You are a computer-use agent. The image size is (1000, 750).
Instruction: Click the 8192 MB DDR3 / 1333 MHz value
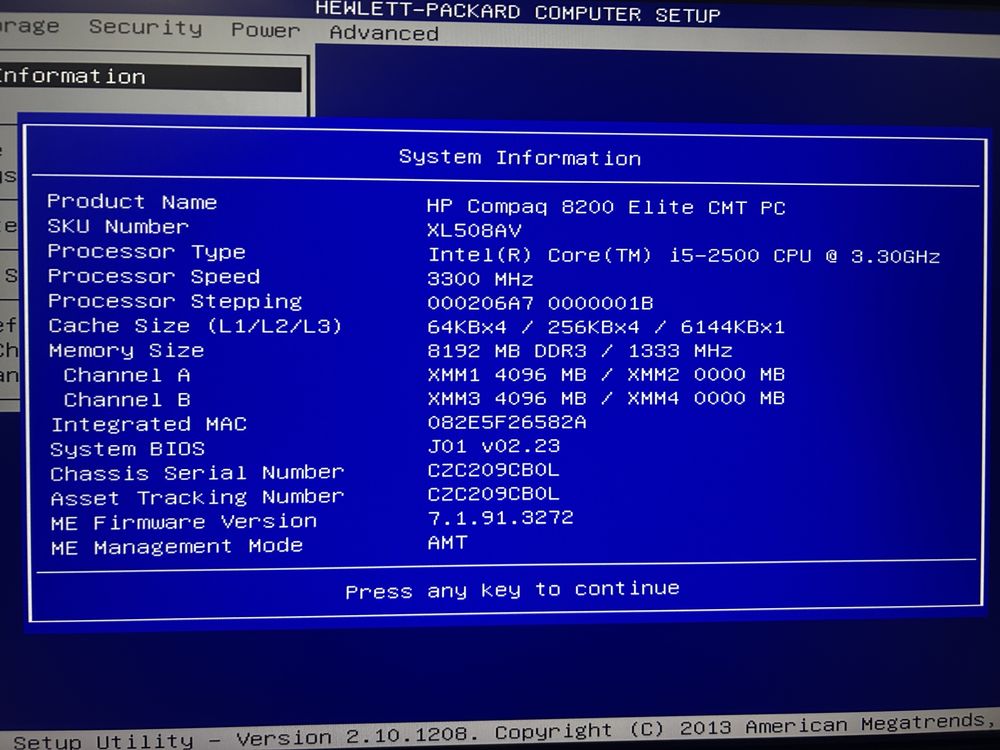[580, 350]
